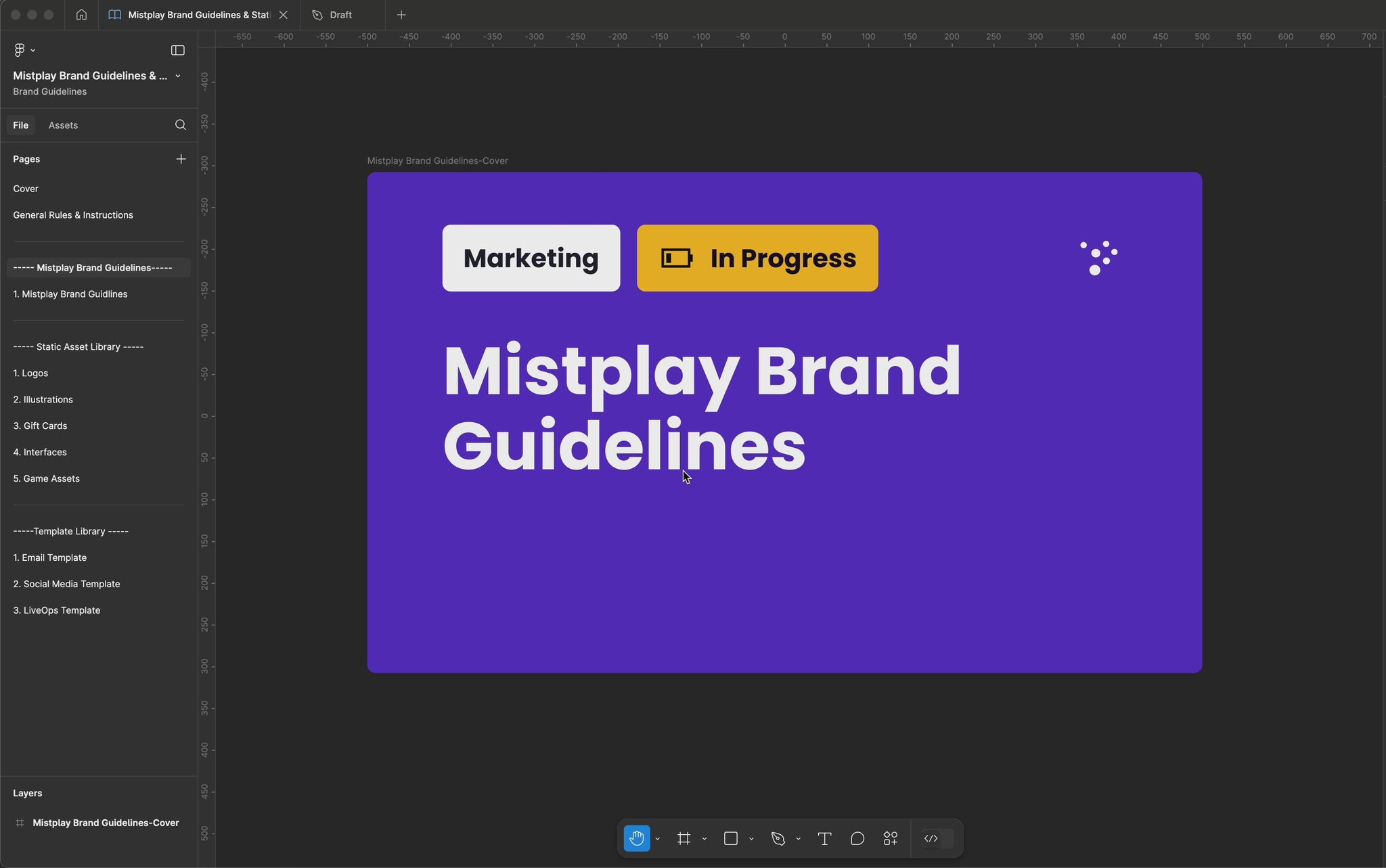Toggle Dev Mode switch
The width and height of the screenshot is (1386, 868).
coord(938,838)
